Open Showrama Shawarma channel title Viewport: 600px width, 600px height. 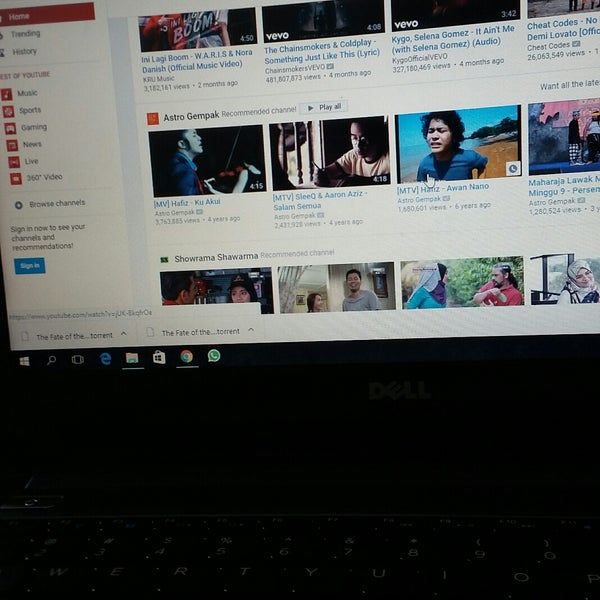coord(216,258)
